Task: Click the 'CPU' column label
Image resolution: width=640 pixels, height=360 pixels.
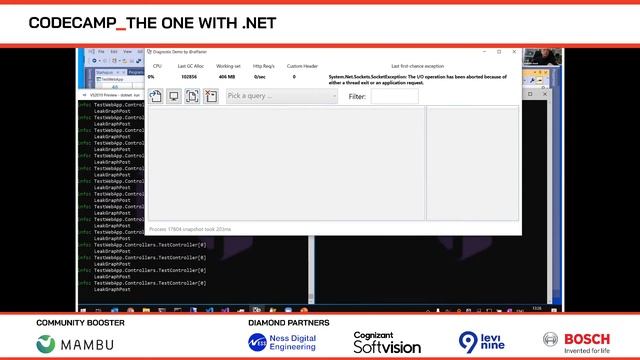Action: coord(157,66)
